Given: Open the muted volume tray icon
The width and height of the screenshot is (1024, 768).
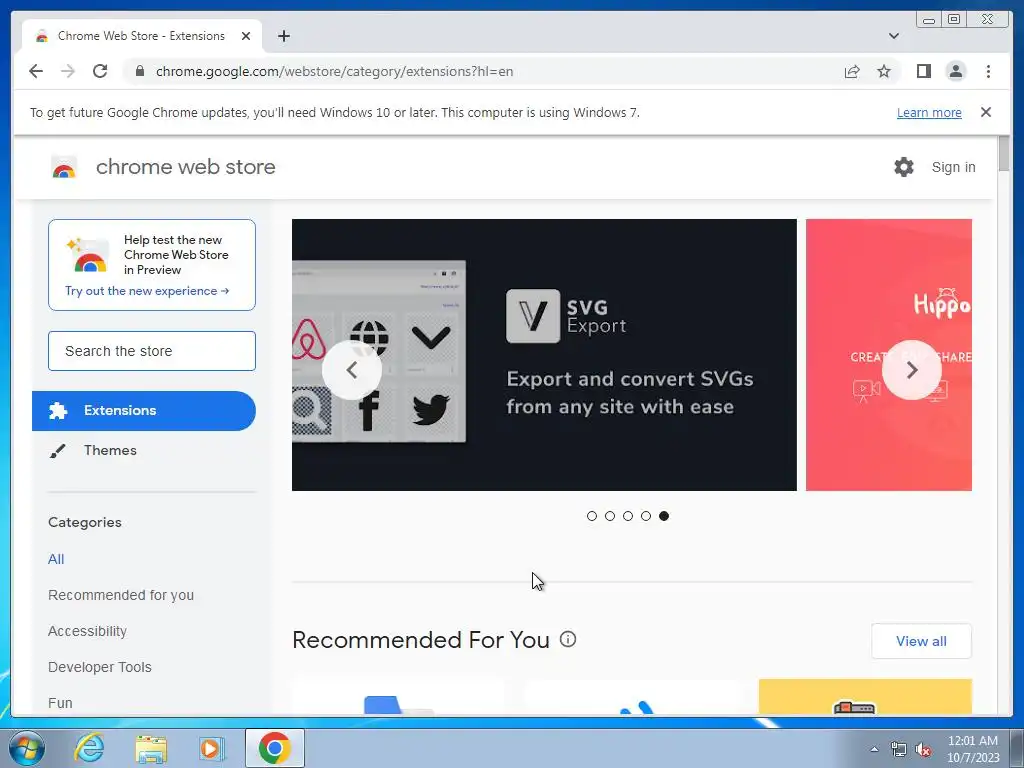Looking at the screenshot, I should click(923, 750).
